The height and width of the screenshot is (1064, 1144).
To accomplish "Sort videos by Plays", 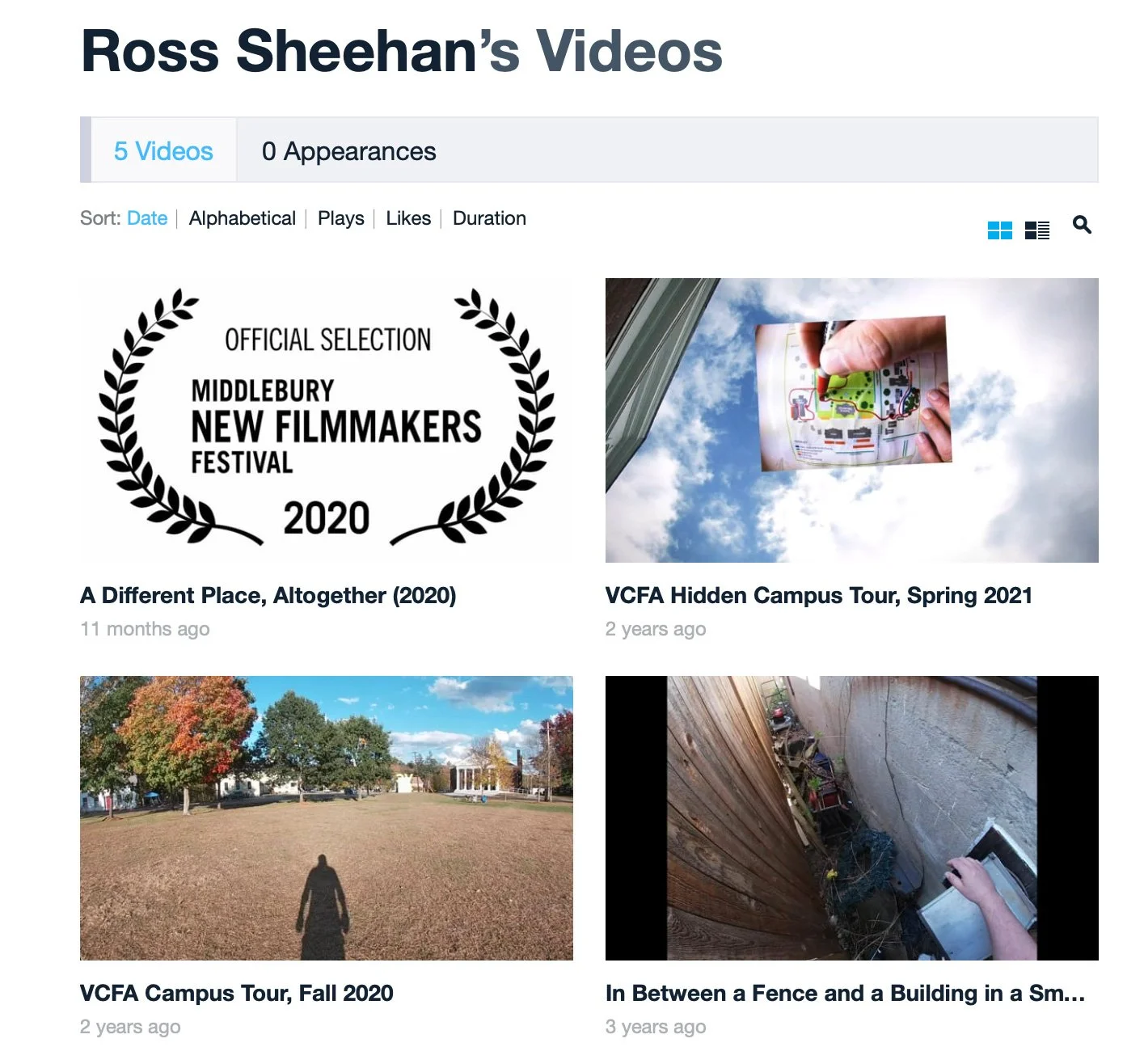I will click(x=340, y=218).
